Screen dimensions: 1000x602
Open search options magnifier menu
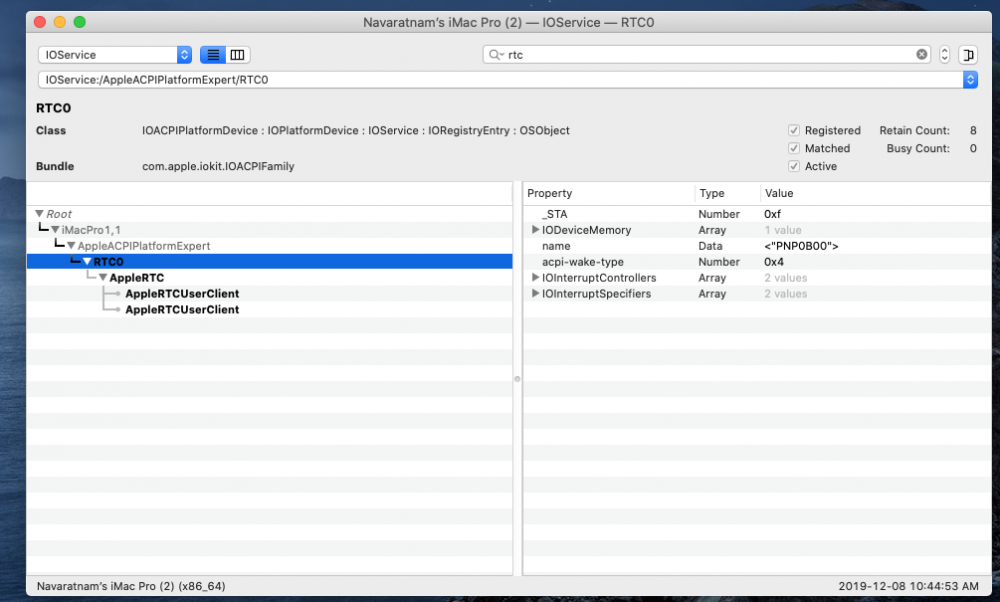[496, 55]
